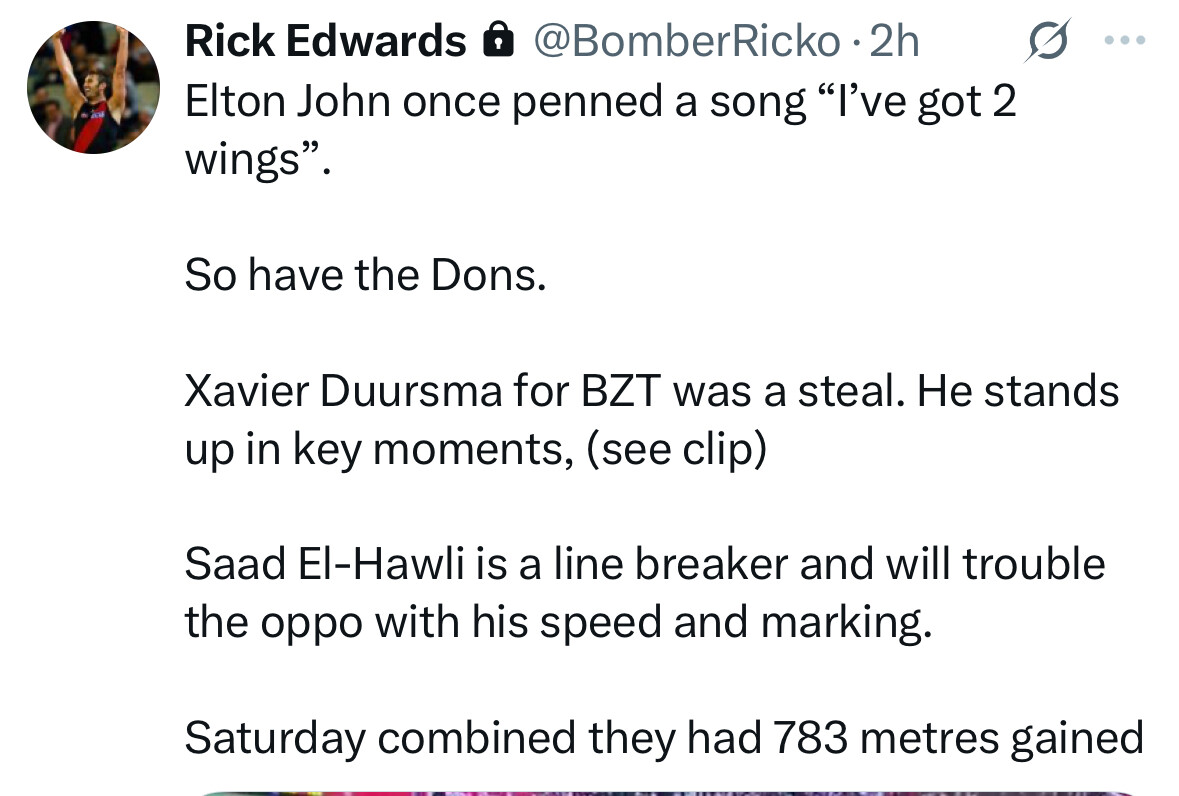
Task: Click the text "Xavier Duursma"
Action: [x=343, y=392]
